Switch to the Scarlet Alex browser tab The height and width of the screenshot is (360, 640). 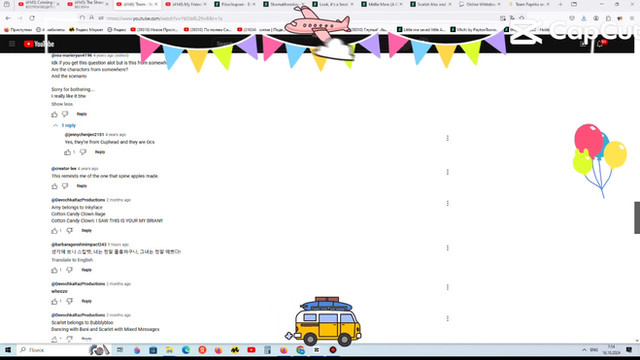pos(431,4)
